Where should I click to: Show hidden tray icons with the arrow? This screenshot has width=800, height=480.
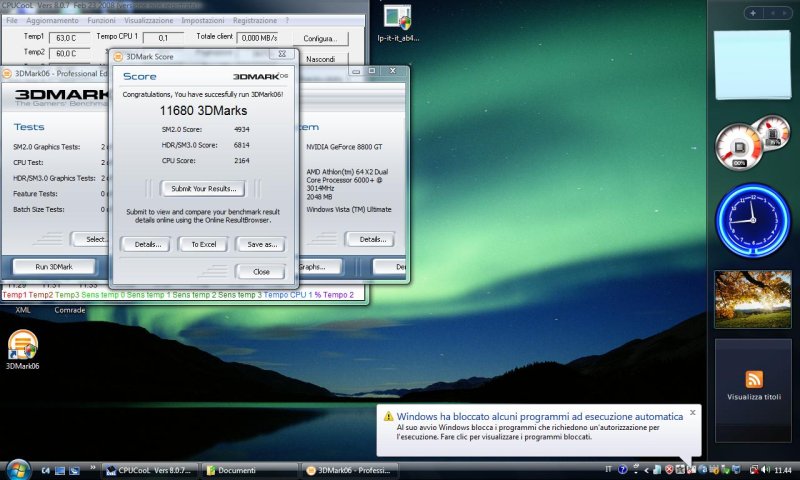[x=646, y=470]
